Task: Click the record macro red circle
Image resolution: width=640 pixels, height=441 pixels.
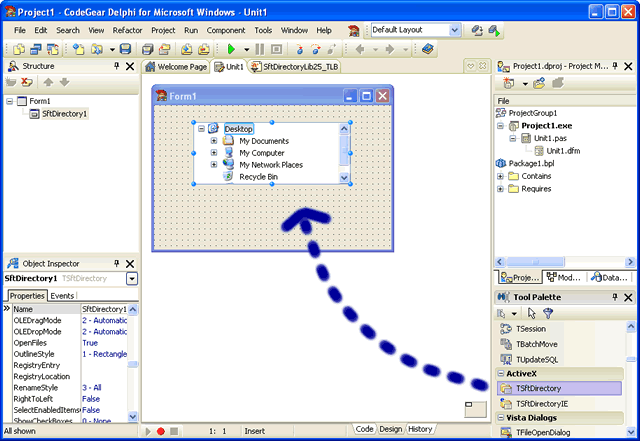Action: coord(161,431)
